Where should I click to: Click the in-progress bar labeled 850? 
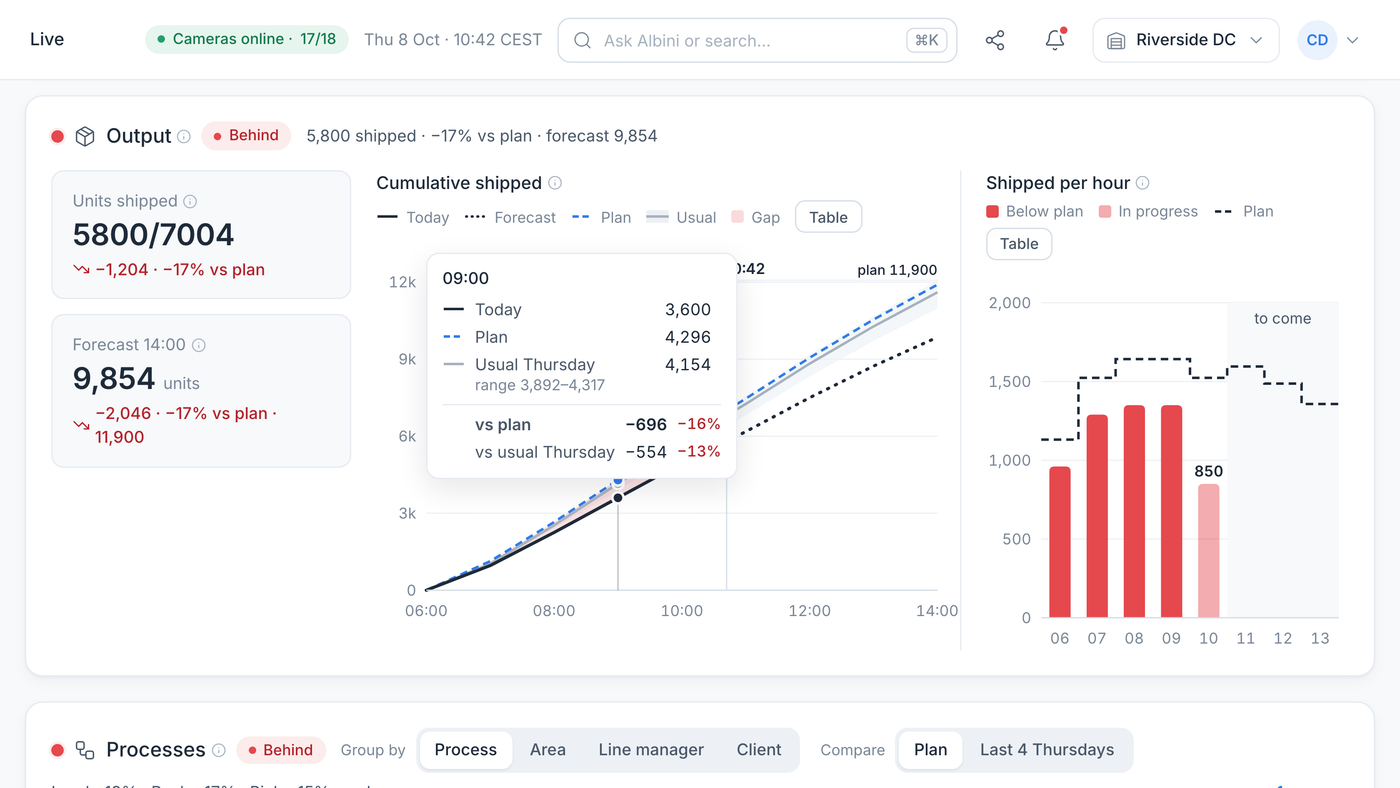pyautogui.click(x=1208, y=551)
